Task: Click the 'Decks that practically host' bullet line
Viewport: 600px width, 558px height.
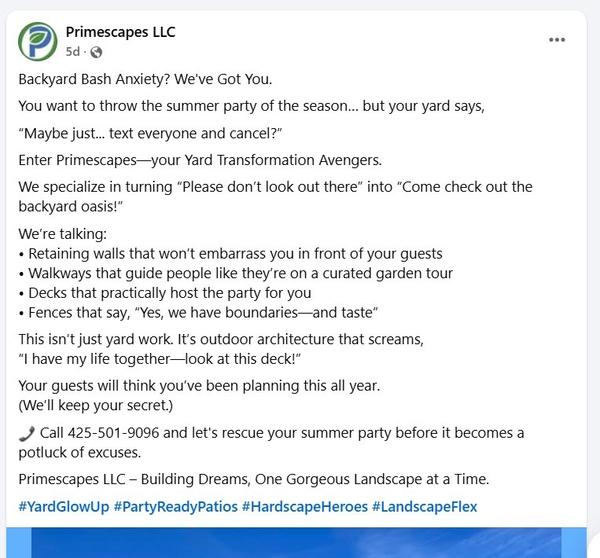Action: pos(165,293)
